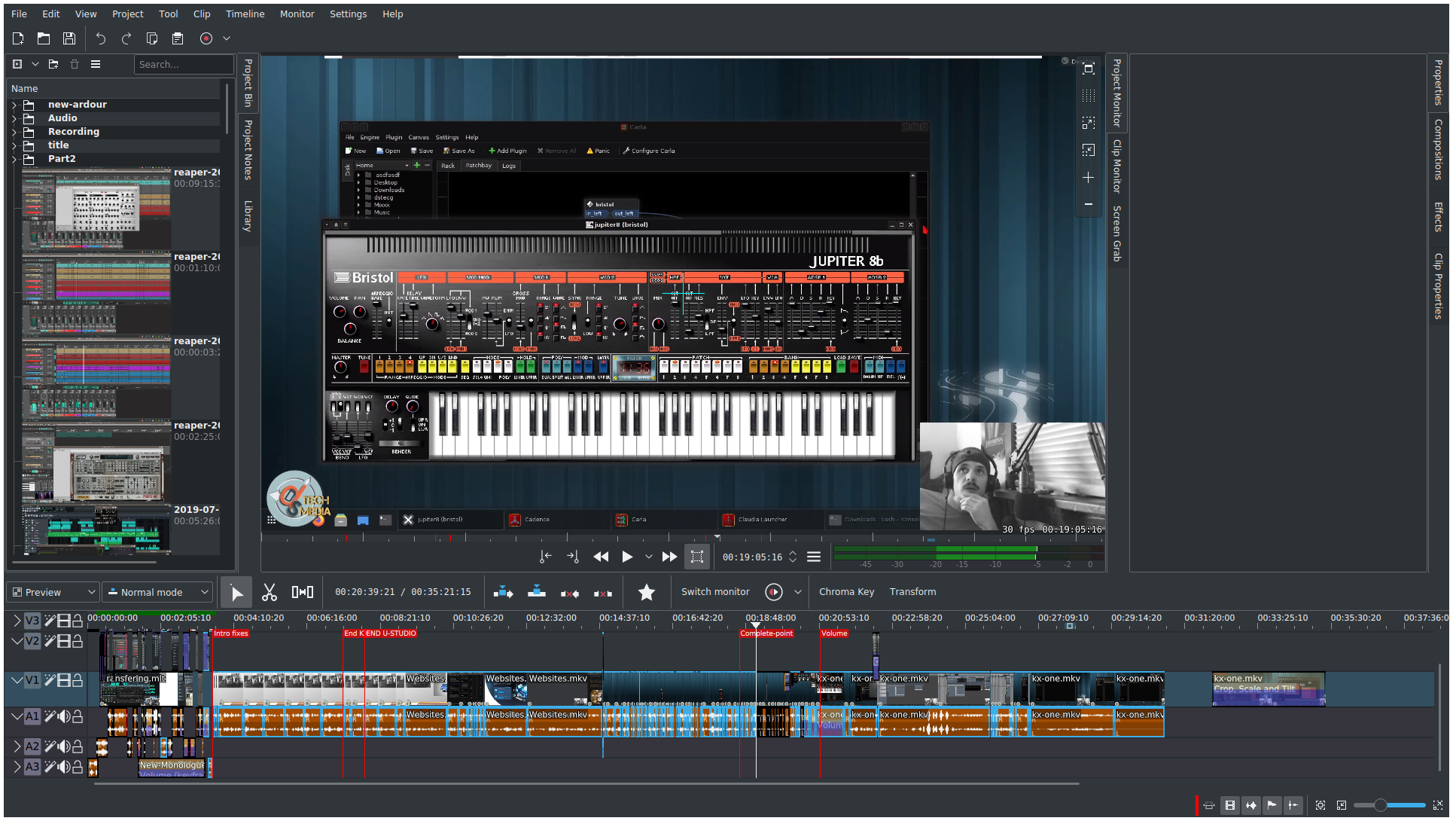Toggle the monitor edit mode icon
Image resolution: width=1456 pixels, height=824 pixels.
click(x=697, y=557)
